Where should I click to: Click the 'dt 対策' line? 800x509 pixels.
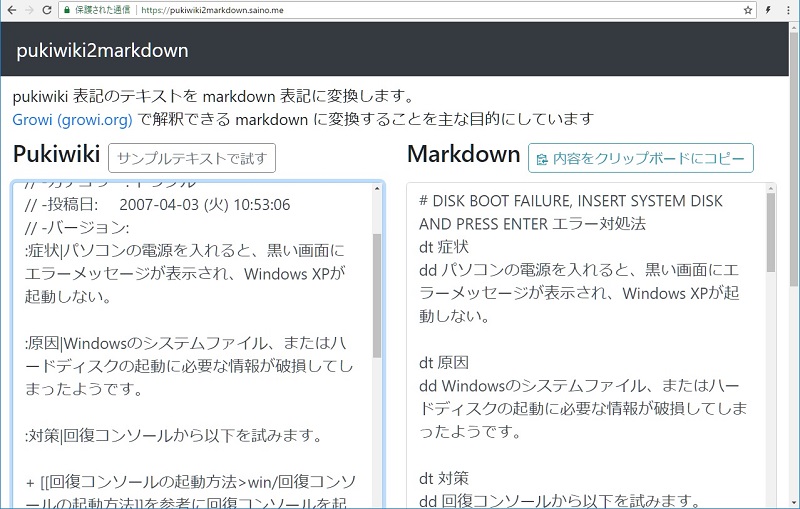point(443,478)
